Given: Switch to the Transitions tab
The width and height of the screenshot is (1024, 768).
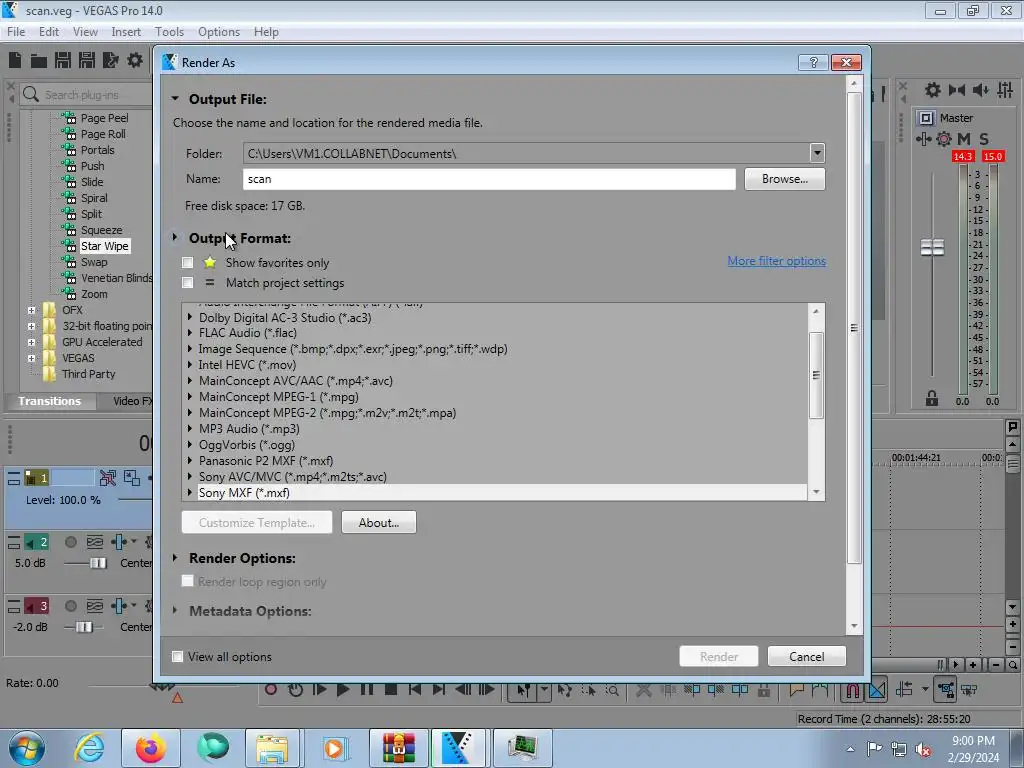Looking at the screenshot, I should click(50, 401).
